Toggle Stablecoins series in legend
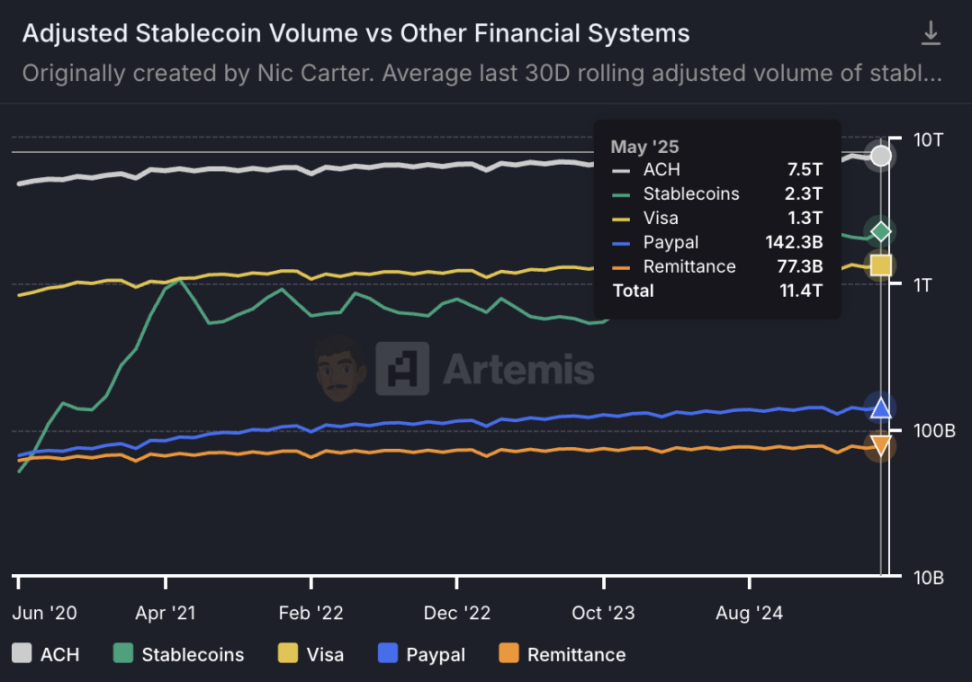This screenshot has width=972, height=682. tap(179, 654)
